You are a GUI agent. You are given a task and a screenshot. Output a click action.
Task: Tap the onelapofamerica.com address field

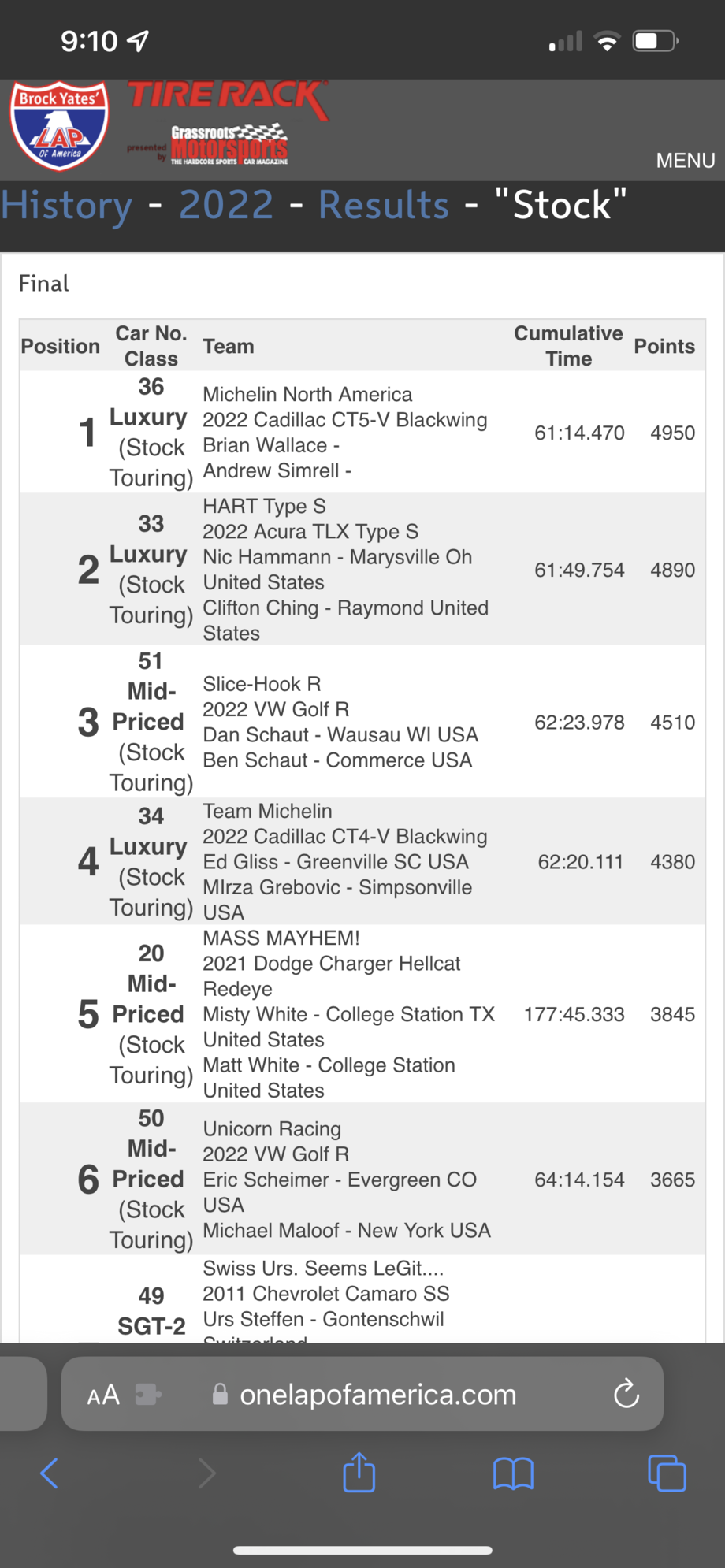(x=377, y=1395)
